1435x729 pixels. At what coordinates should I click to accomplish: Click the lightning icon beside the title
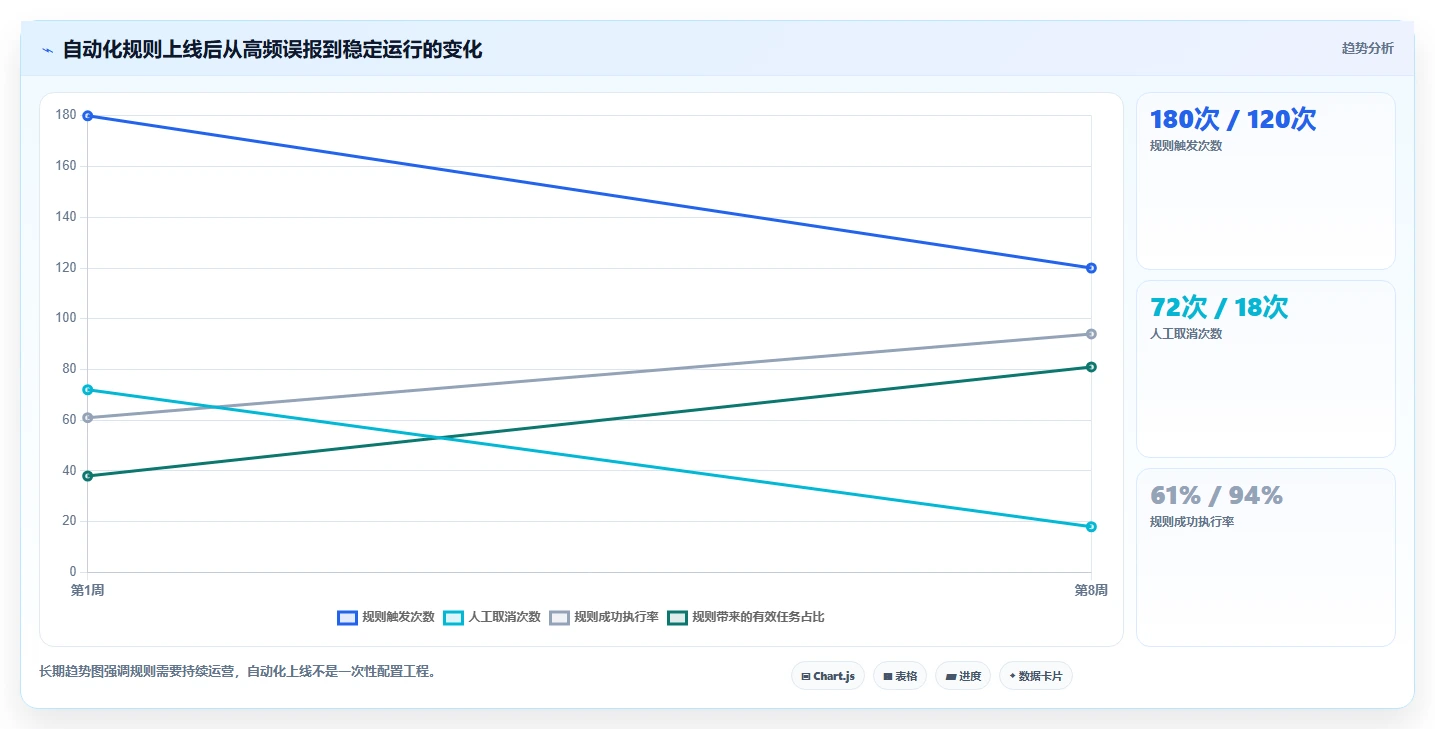click(x=48, y=50)
